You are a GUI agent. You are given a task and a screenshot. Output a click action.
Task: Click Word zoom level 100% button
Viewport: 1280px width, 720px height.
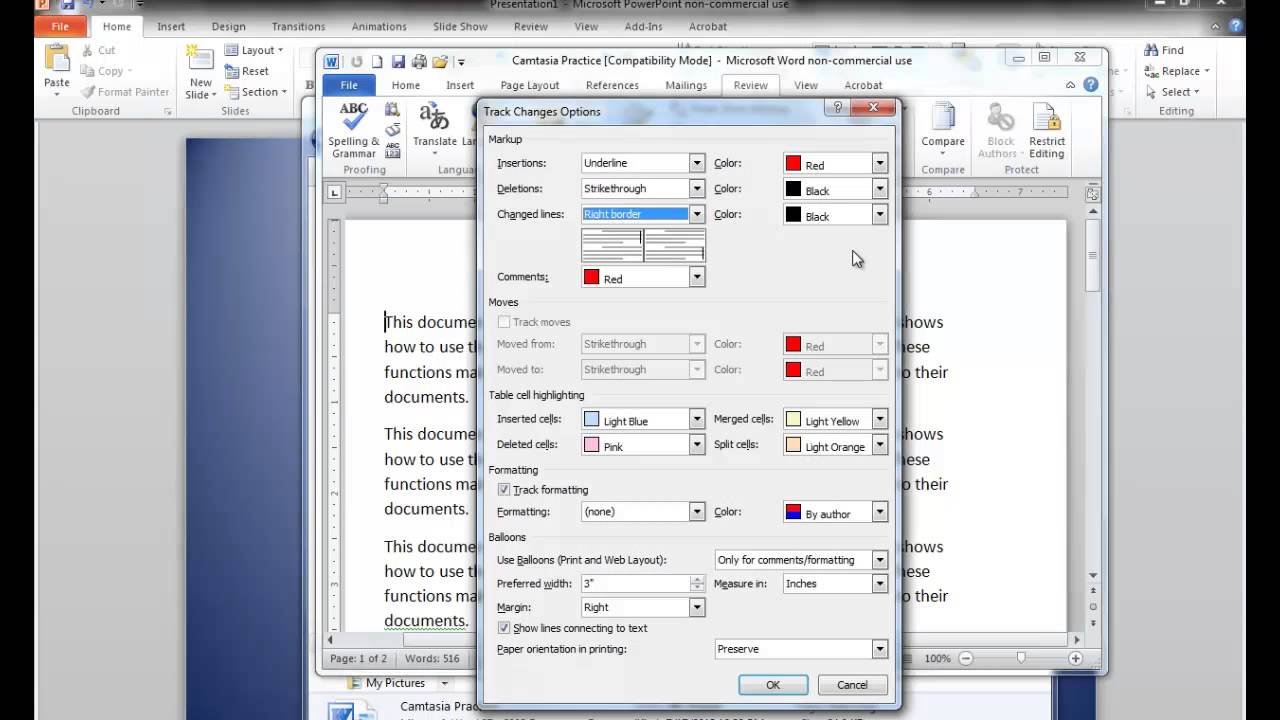pos(937,659)
